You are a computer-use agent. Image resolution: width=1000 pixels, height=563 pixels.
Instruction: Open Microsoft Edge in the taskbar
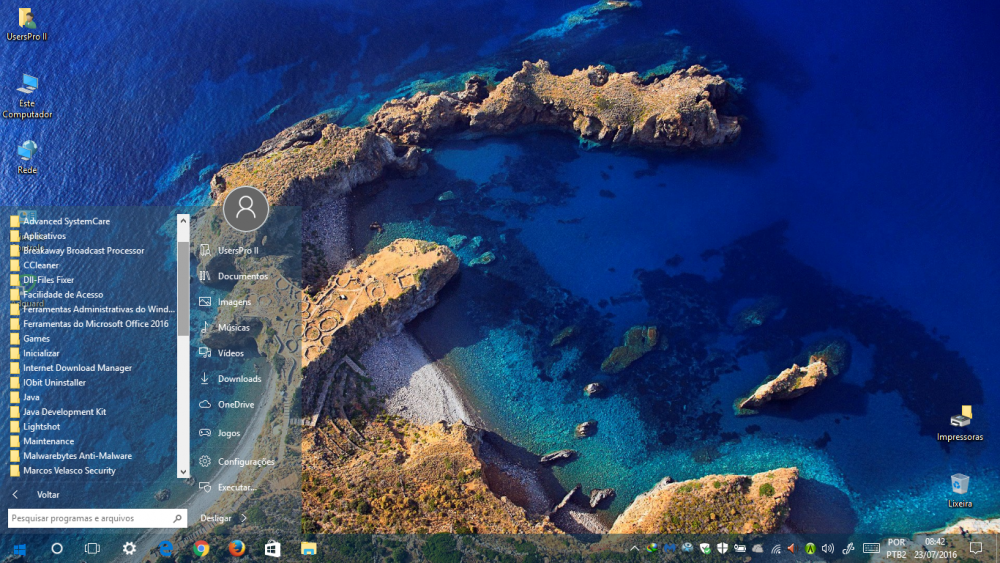(166, 548)
